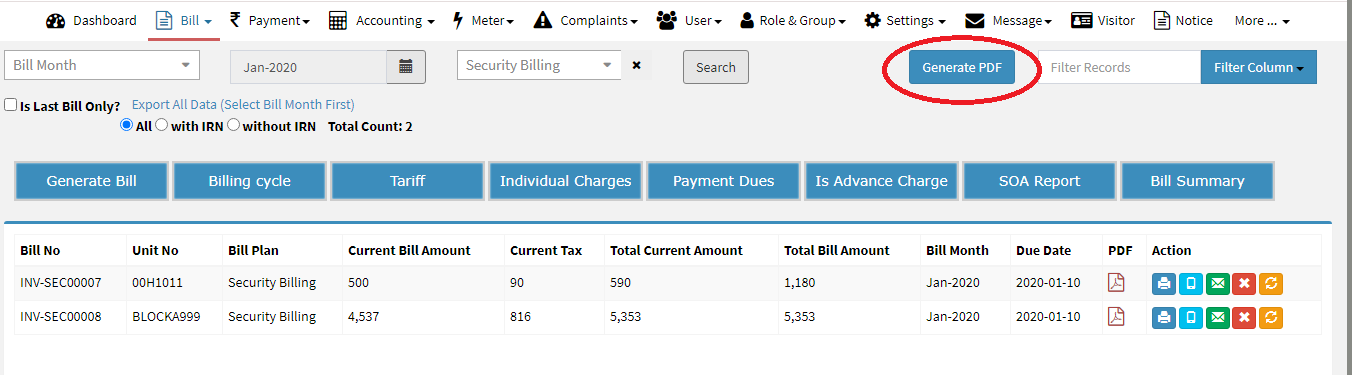Viewport: 1352px width, 375px height.
Task: Select the All radio option
Action: [x=126, y=125]
